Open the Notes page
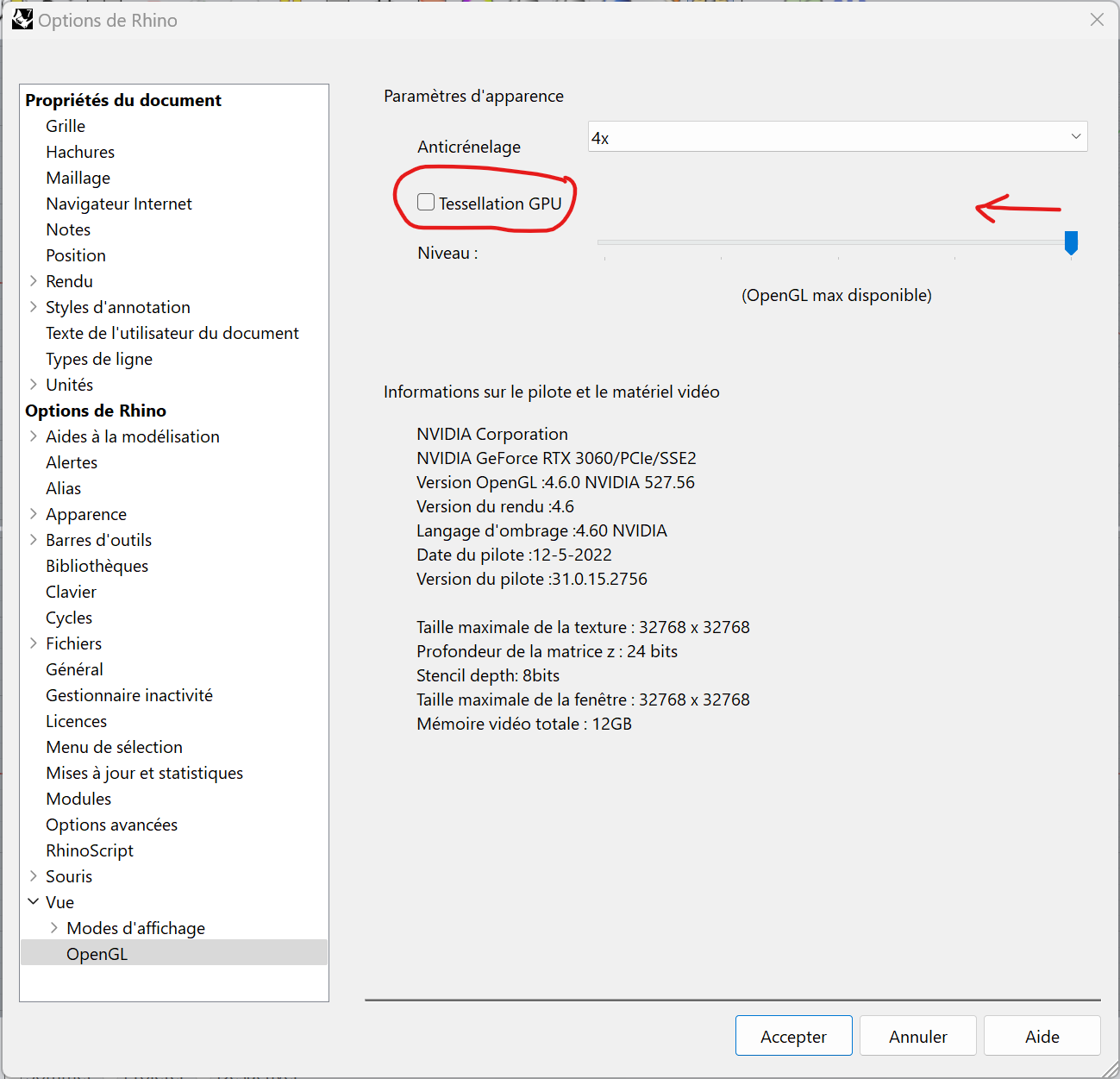Viewport: 1120px width, 1079px height. 68,229
